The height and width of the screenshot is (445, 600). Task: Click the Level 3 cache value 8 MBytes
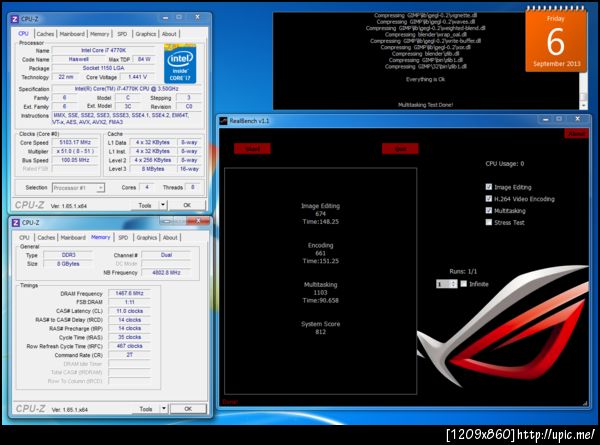pos(153,169)
